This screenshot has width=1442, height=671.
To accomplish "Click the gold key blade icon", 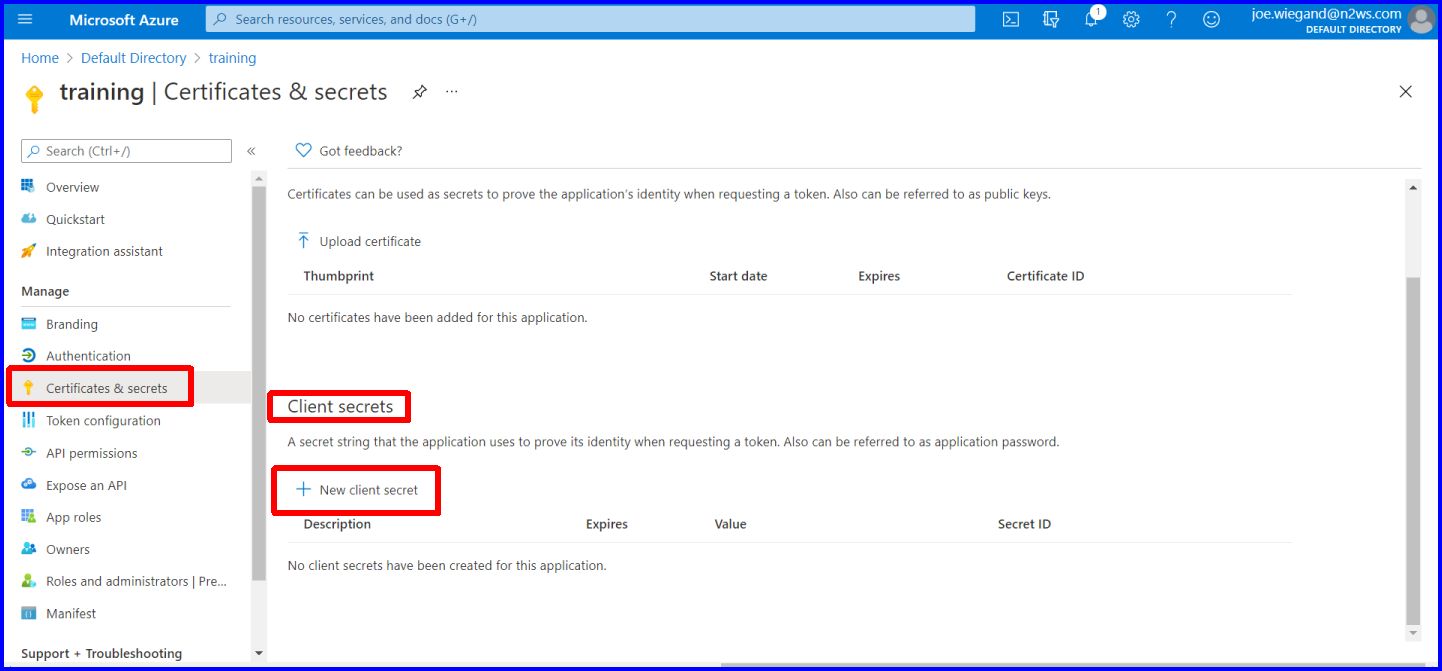I will coord(34,98).
